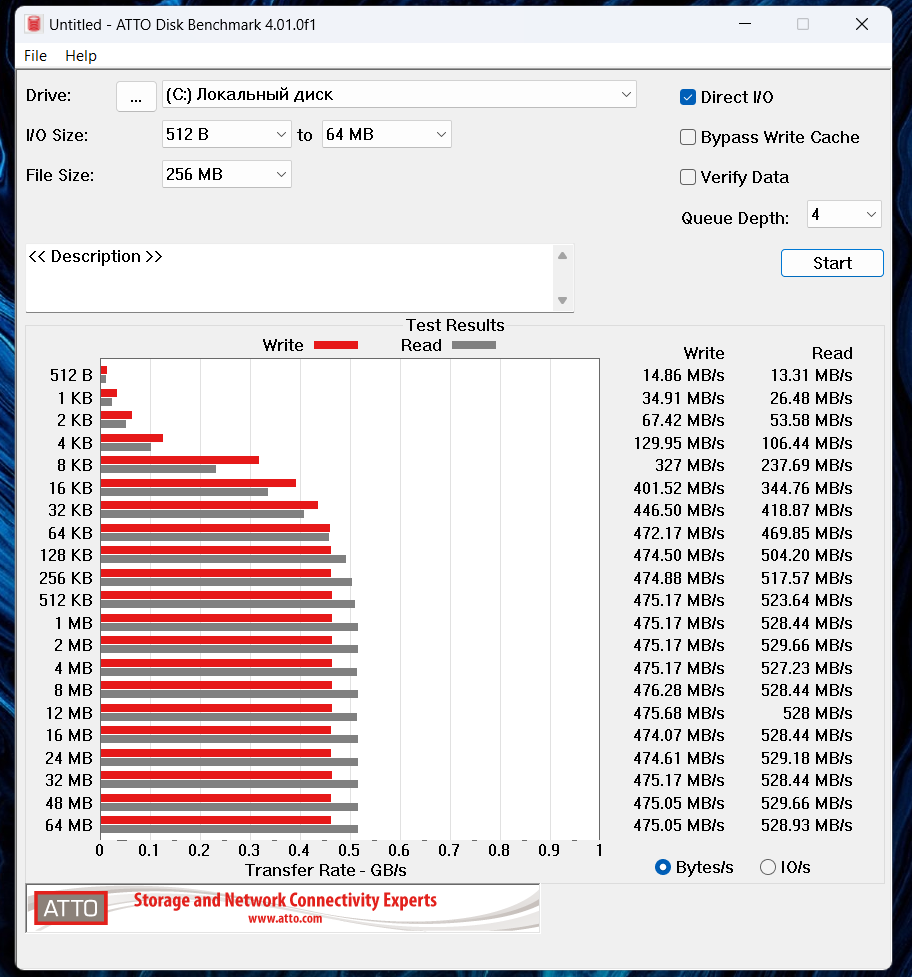Click the description scrollbar up arrow
The image size is (912, 977).
563,255
